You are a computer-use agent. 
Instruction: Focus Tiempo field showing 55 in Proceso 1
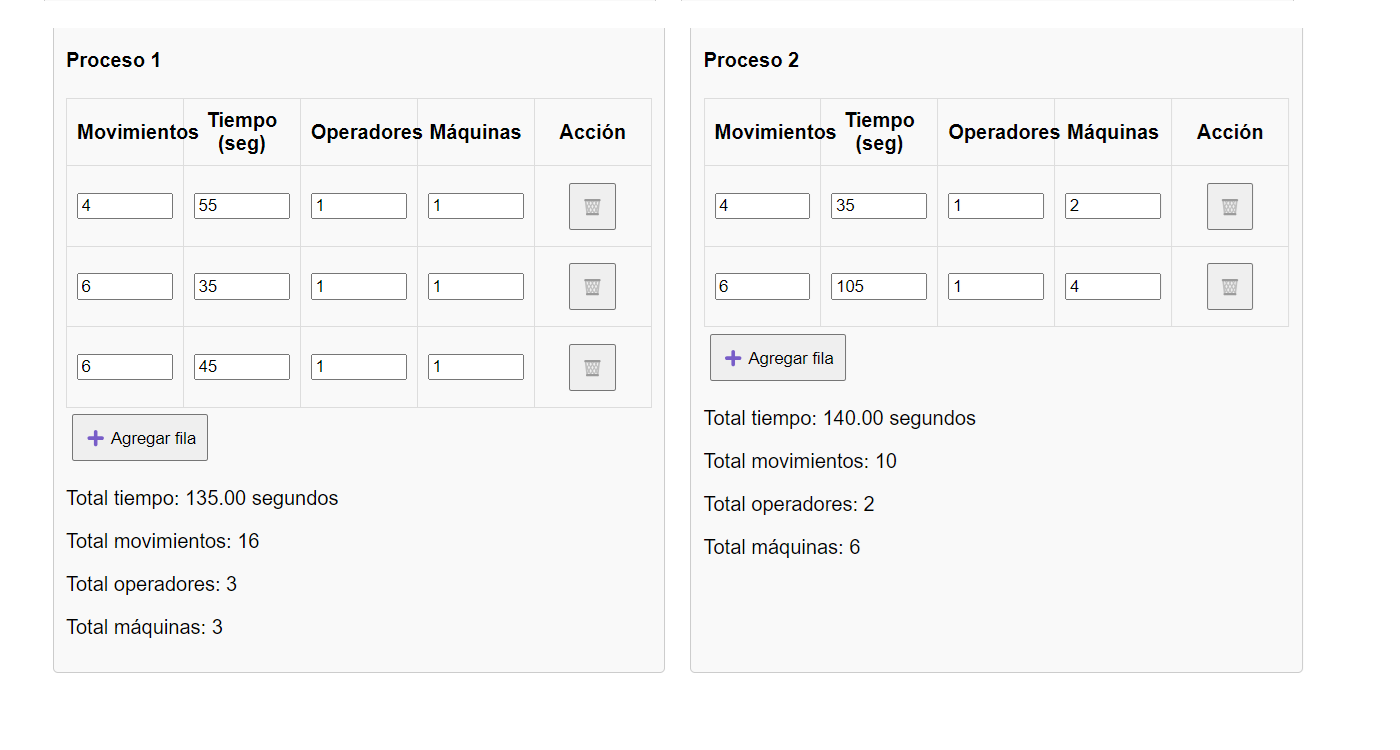tap(242, 206)
